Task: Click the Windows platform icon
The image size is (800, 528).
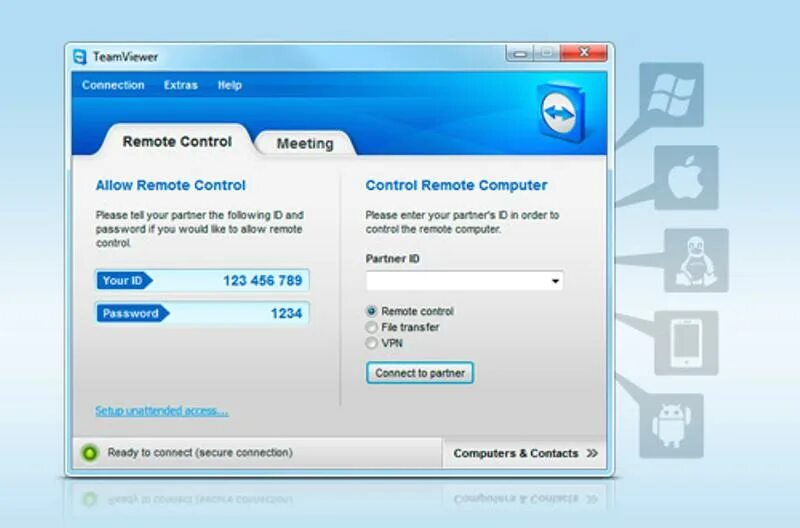Action: pos(671,95)
